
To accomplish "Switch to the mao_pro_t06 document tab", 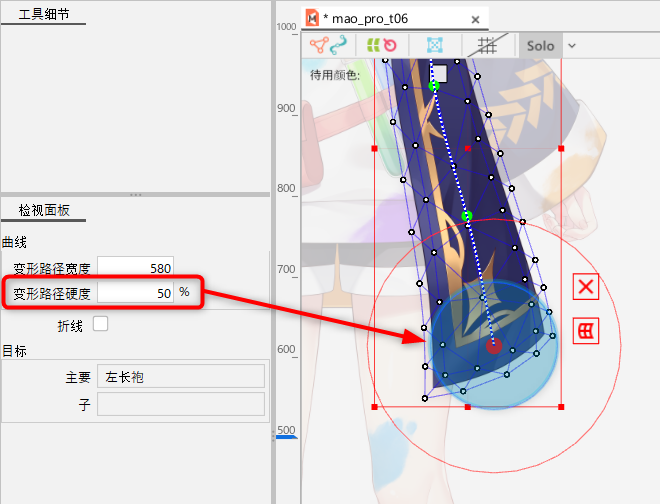I will [x=365, y=18].
